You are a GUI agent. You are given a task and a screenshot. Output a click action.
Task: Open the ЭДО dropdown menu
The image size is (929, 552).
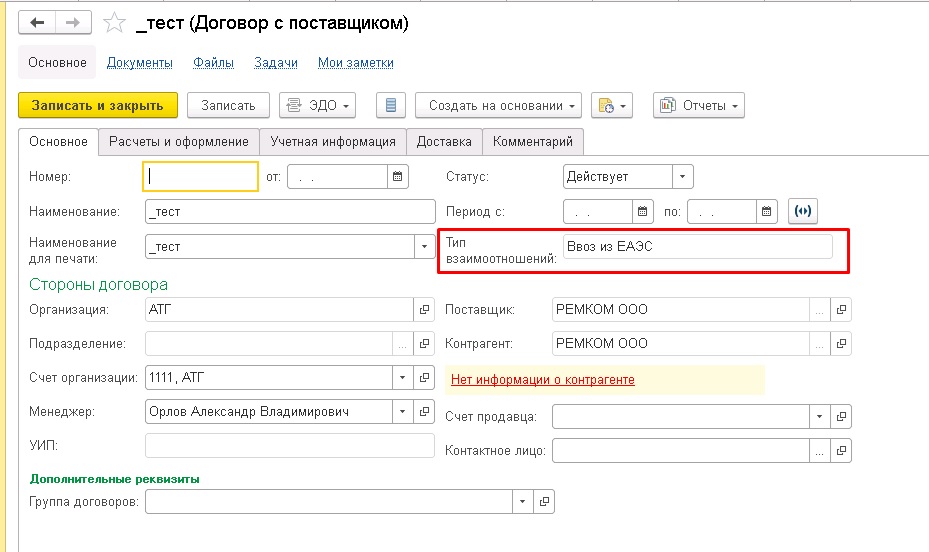pyautogui.click(x=318, y=105)
